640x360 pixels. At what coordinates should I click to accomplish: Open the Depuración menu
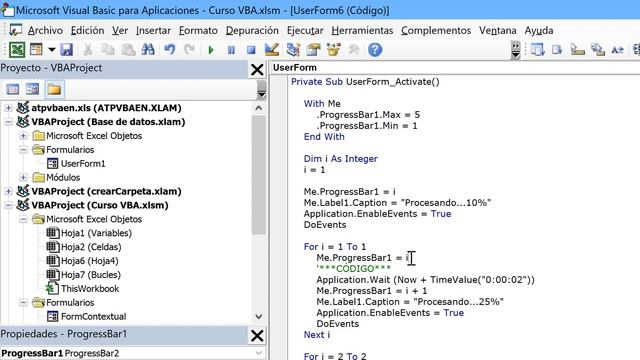coord(252,31)
